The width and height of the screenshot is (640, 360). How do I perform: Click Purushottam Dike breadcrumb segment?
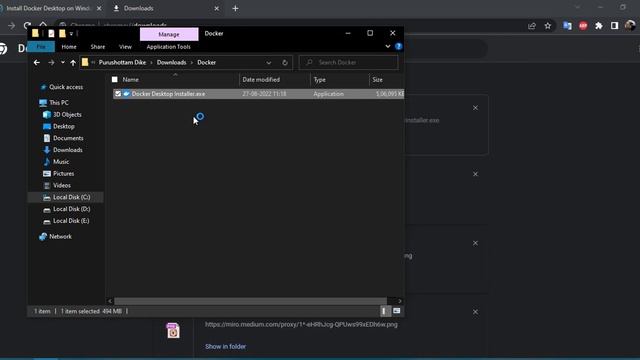(x=122, y=62)
